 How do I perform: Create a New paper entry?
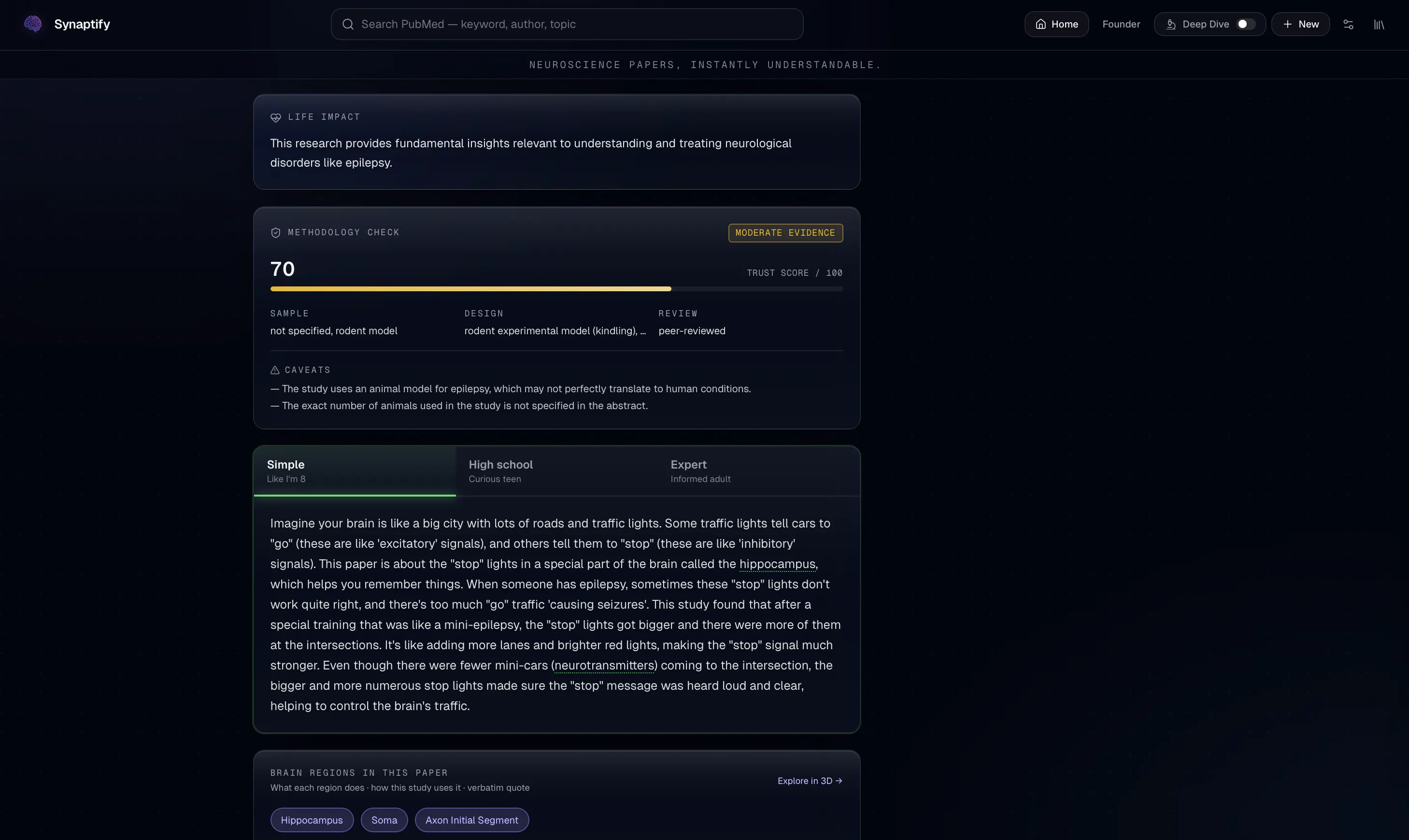click(1300, 24)
